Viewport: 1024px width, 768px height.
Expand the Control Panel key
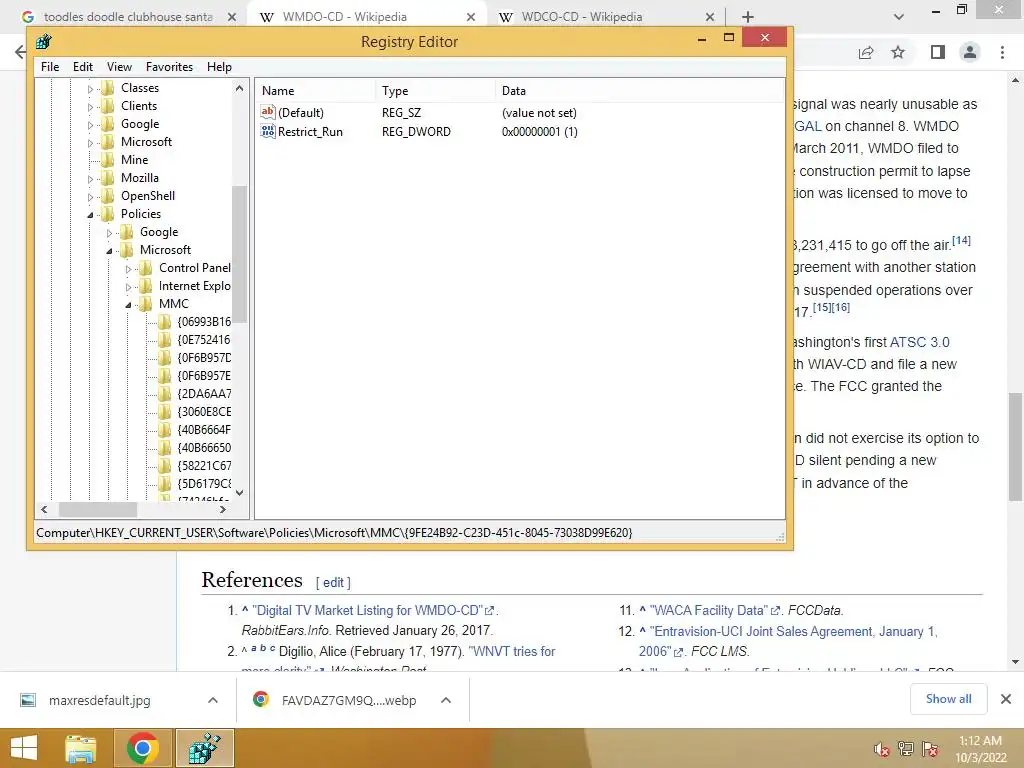pyautogui.click(x=128, y=268)
